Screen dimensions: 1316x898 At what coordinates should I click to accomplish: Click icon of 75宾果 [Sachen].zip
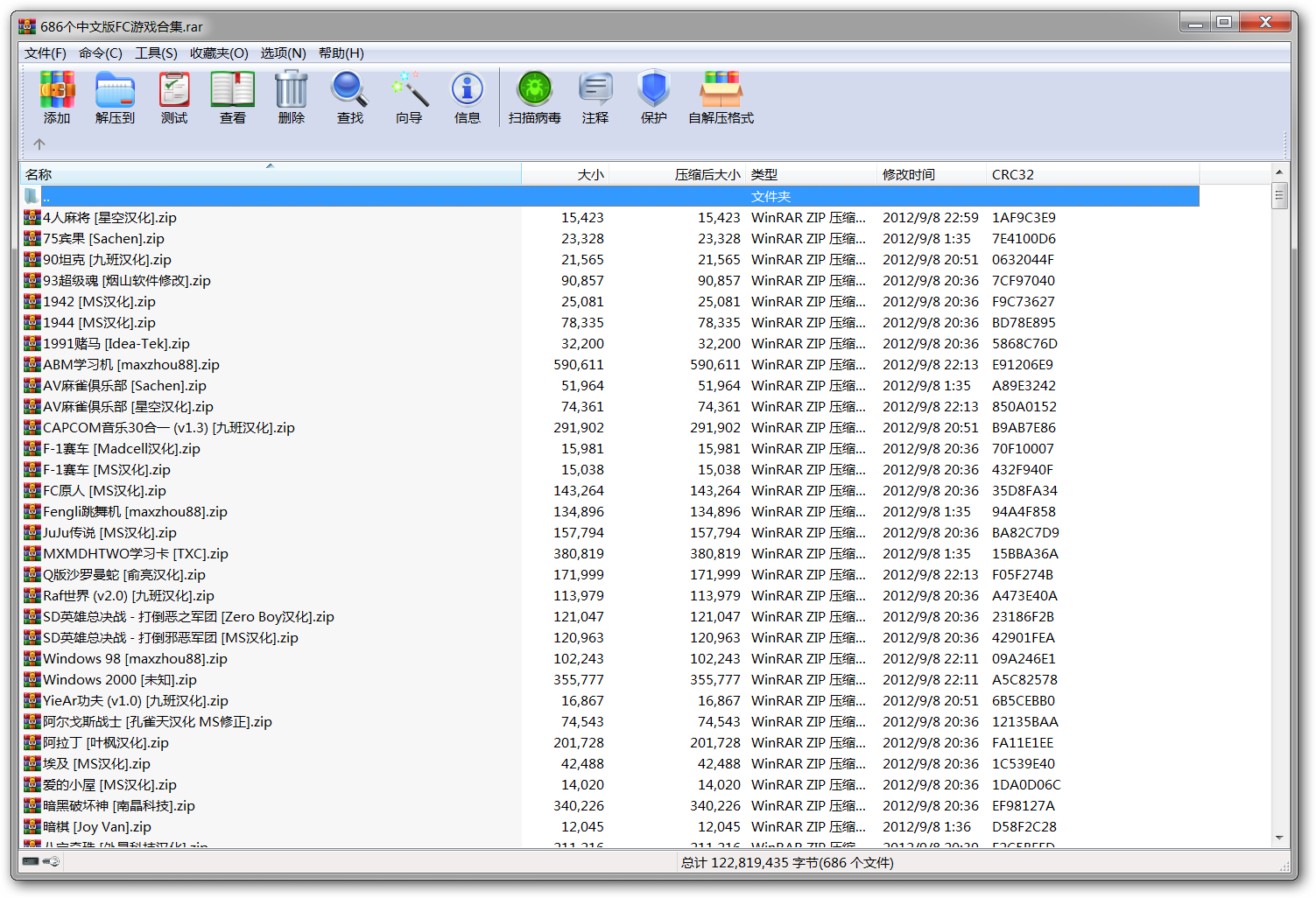[32, 238]
